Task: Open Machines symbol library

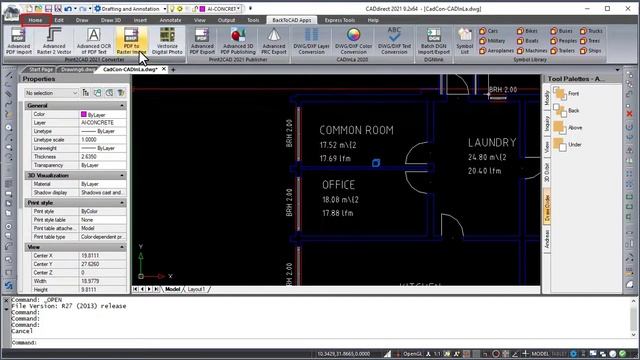Action: coord(532,51)
